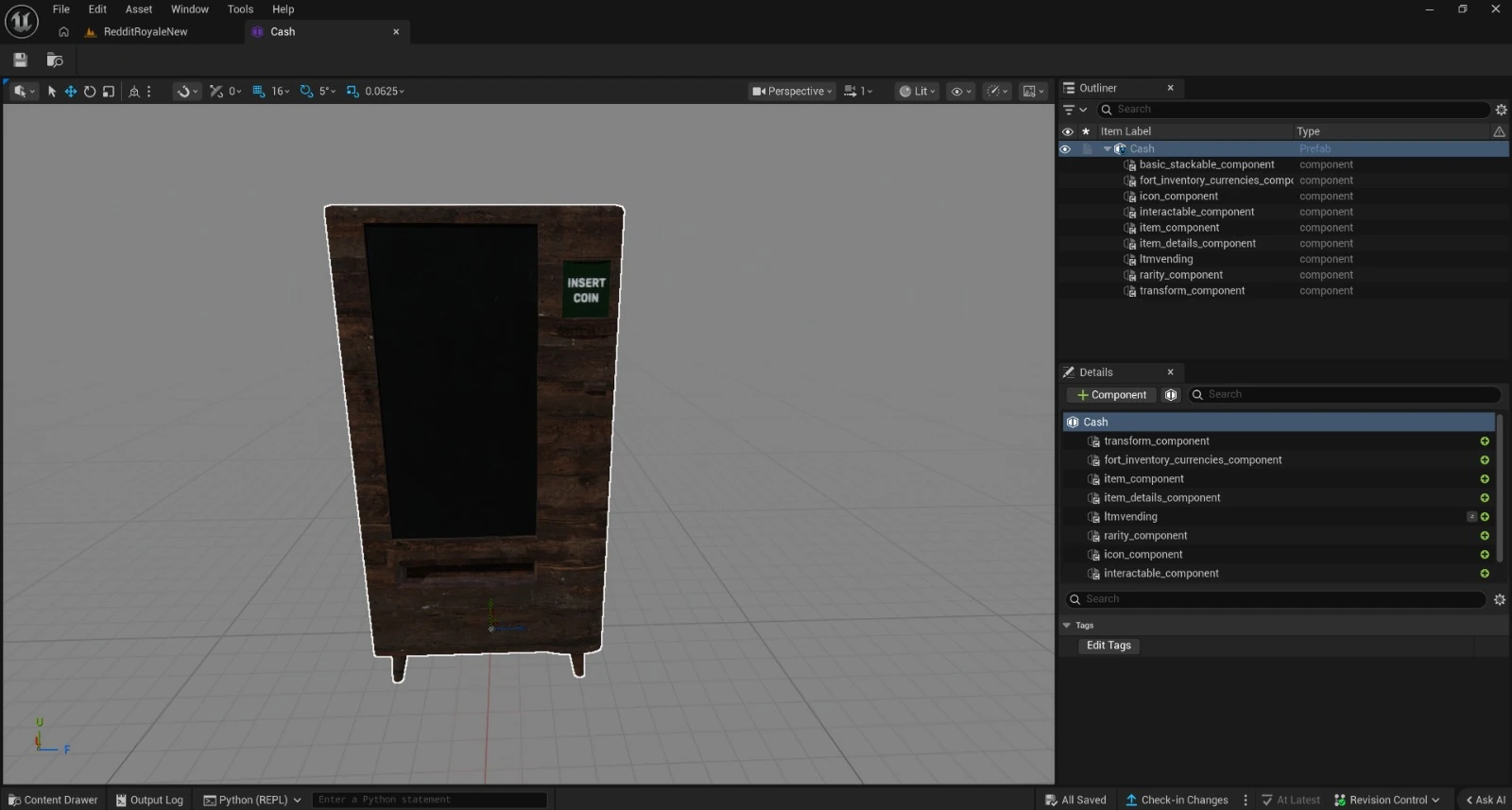
Task: Select the Scale tool in viewport toolbar
Action: point(109,92)
